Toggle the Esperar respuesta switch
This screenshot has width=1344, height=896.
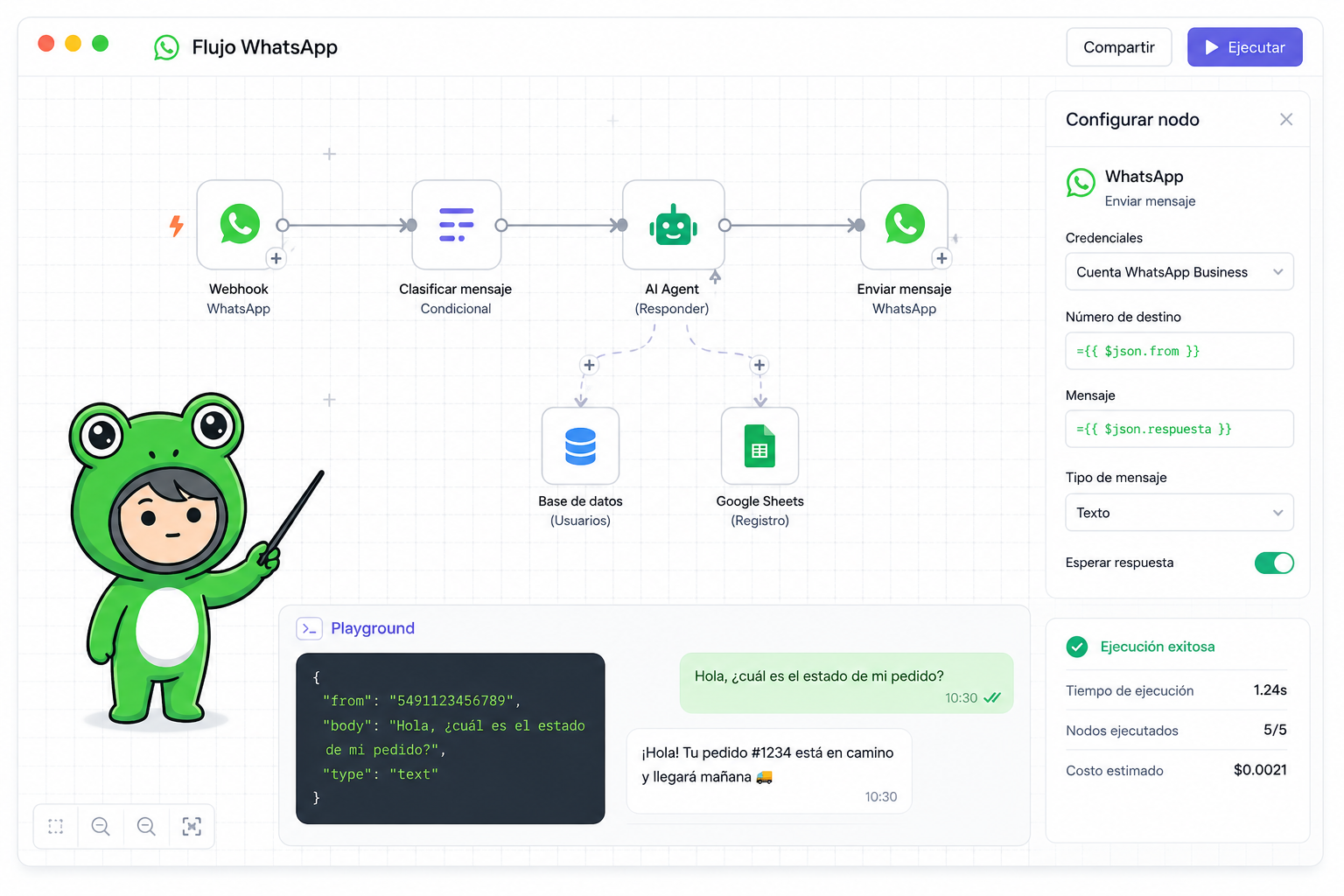pyautogui.click(x=1274, y=563)
